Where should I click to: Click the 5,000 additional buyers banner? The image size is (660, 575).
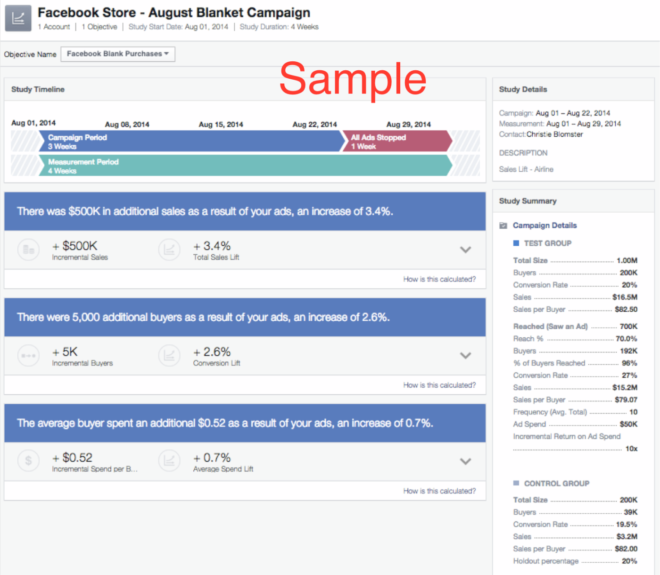pos(245,317)
